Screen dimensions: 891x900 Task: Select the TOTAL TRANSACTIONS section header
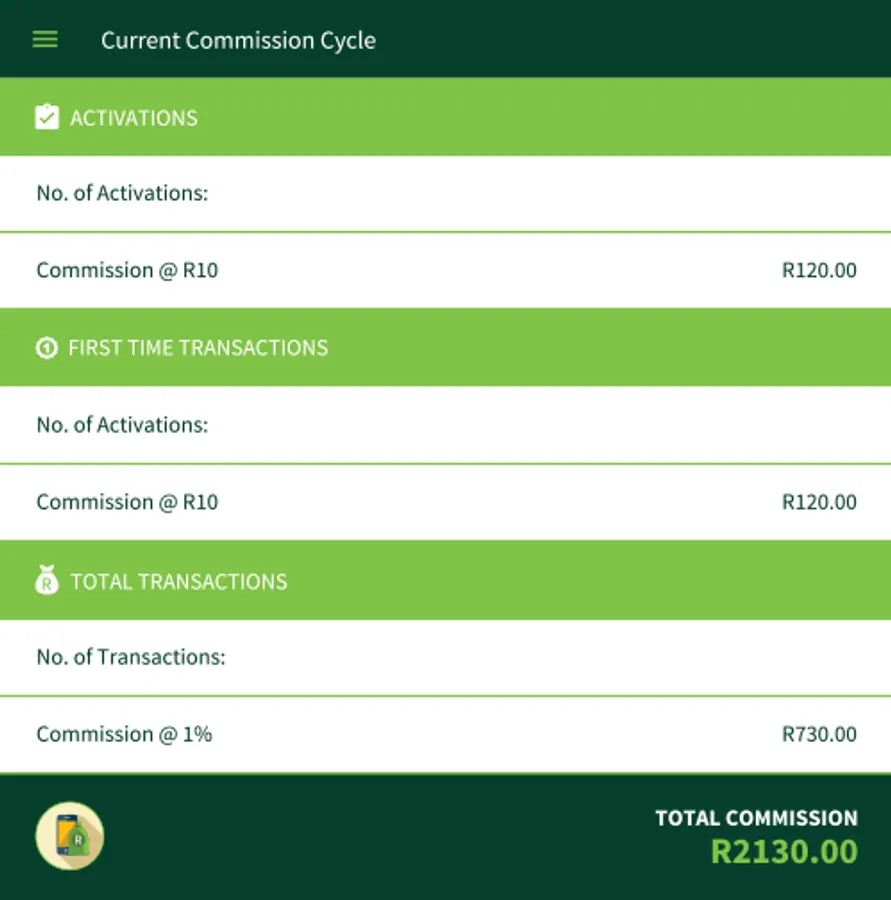tap(179, 582)
